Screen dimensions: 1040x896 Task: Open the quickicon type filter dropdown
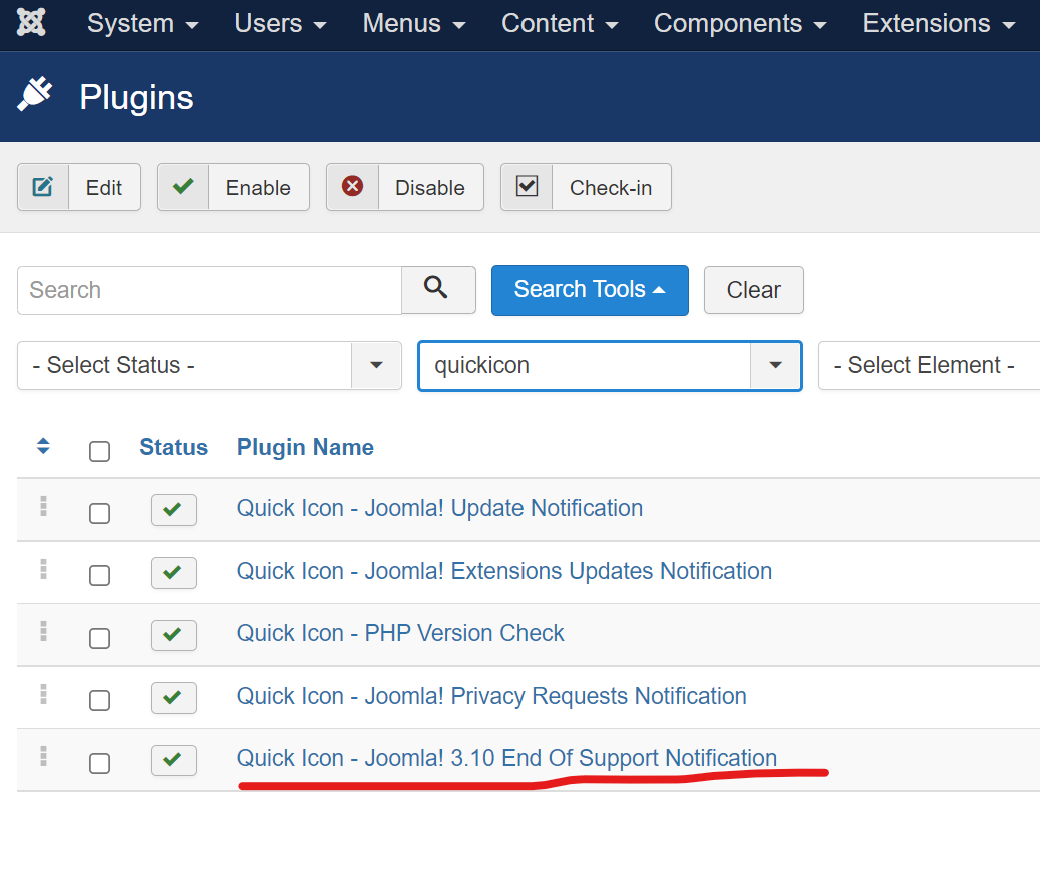[x=610, y=366]
